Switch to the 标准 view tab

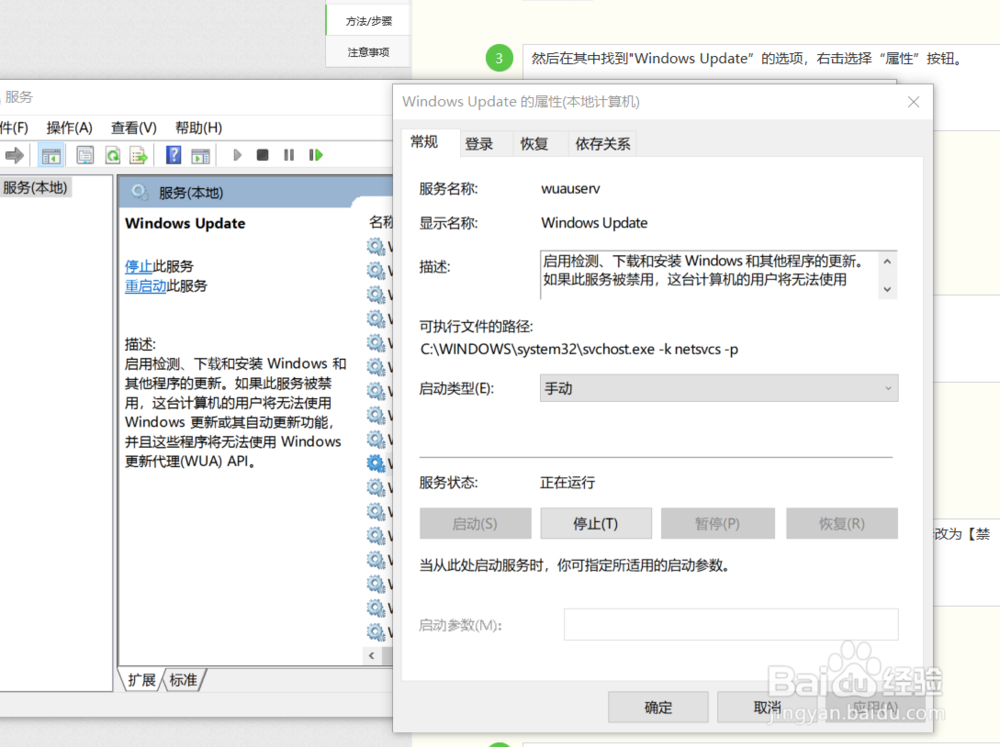point(184,680)
